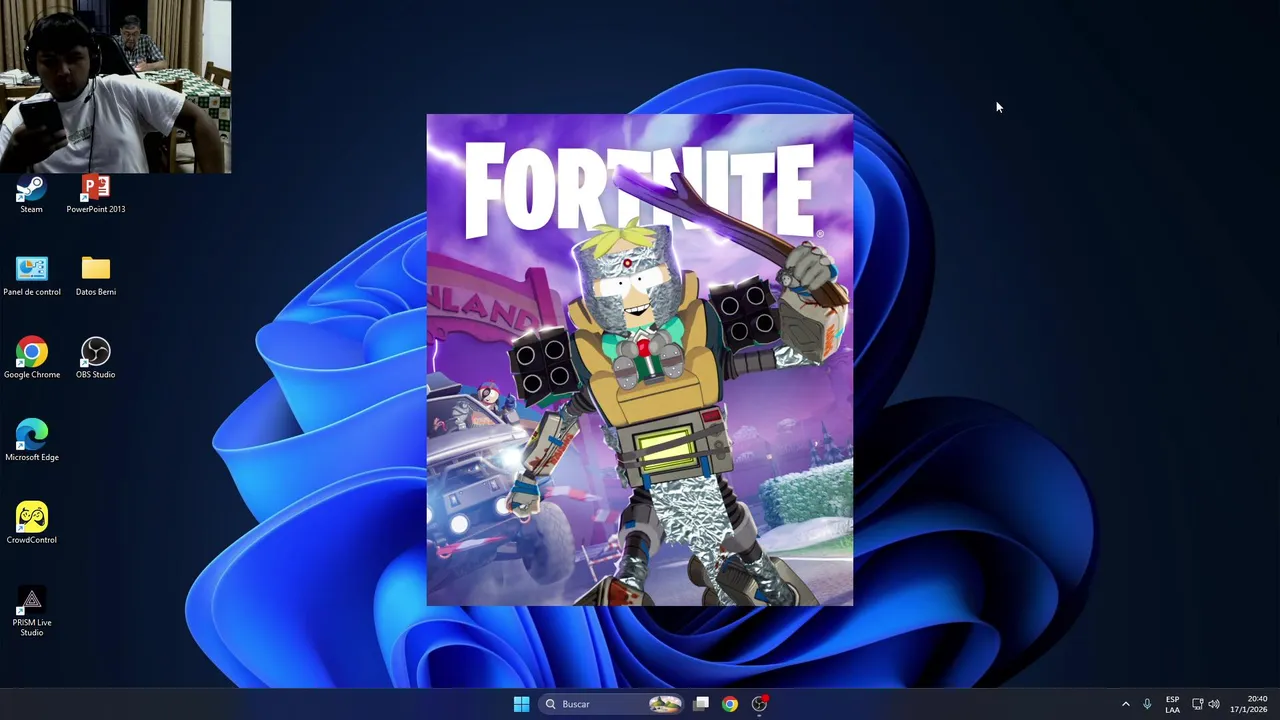
Task: Click the Buscar taskbar search box
Action: point(612,704)
